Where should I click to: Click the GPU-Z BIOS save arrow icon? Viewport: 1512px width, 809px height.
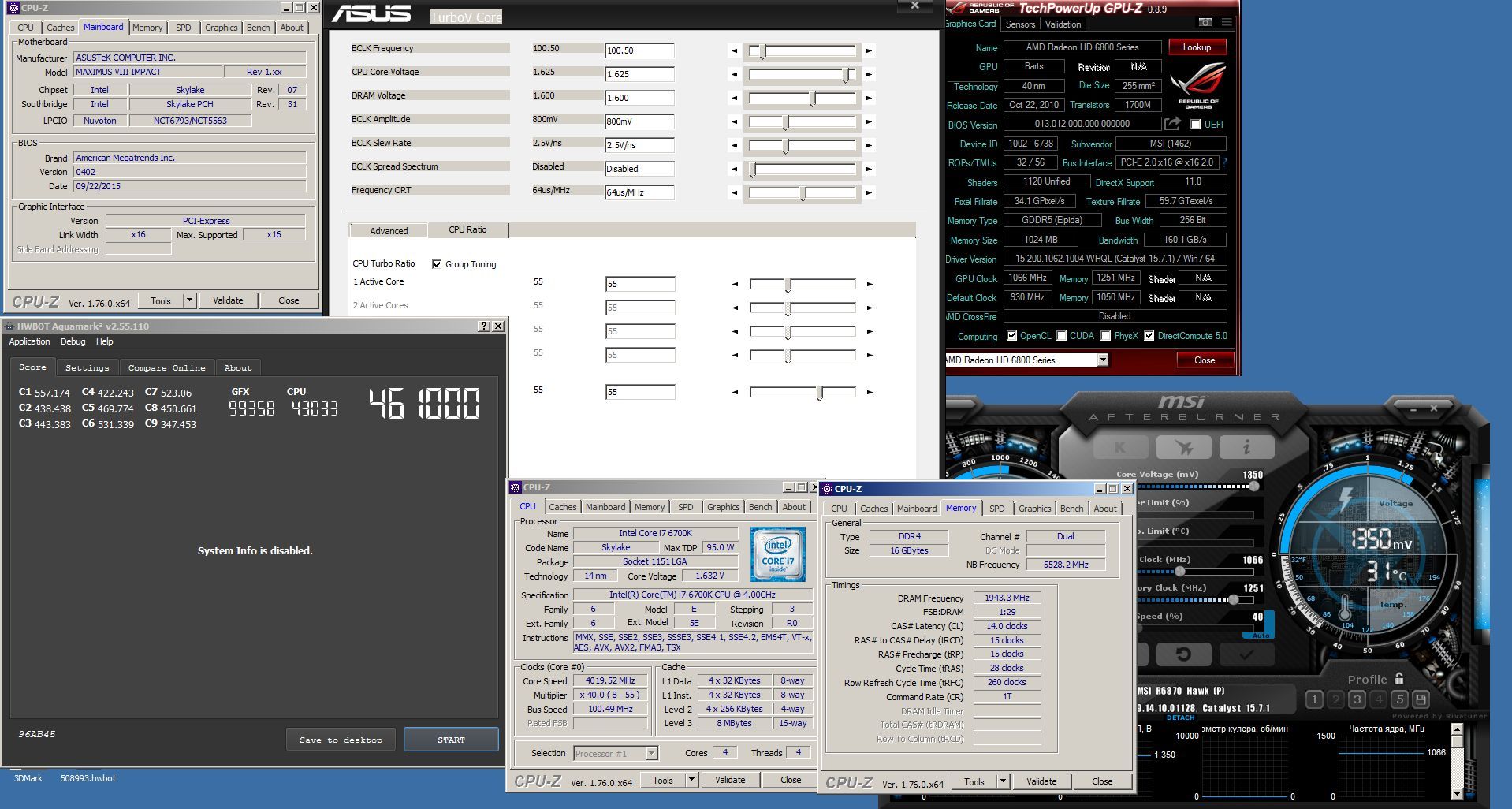[1172, 124]
